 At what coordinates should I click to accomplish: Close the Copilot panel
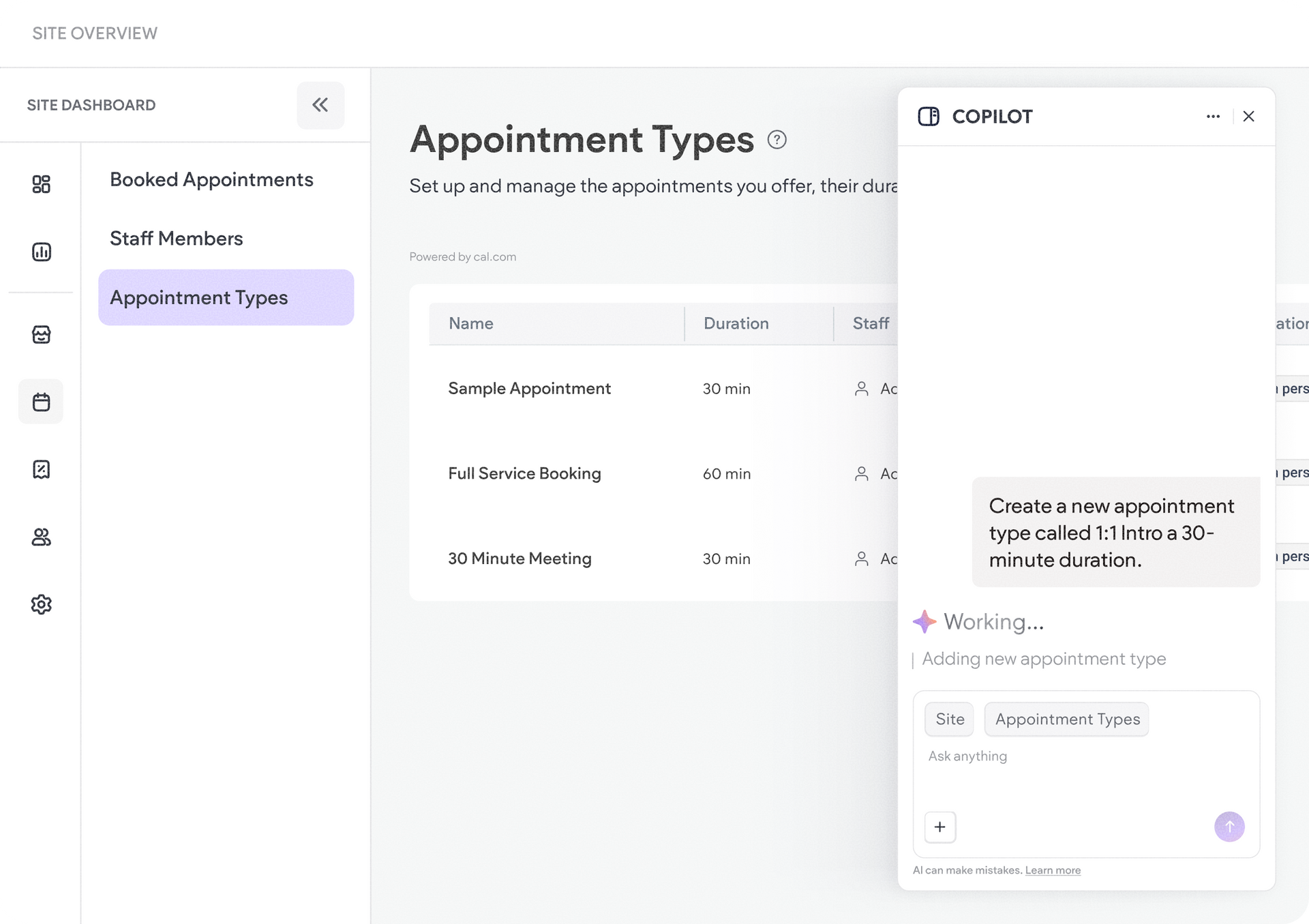[x=1249, y=117]
